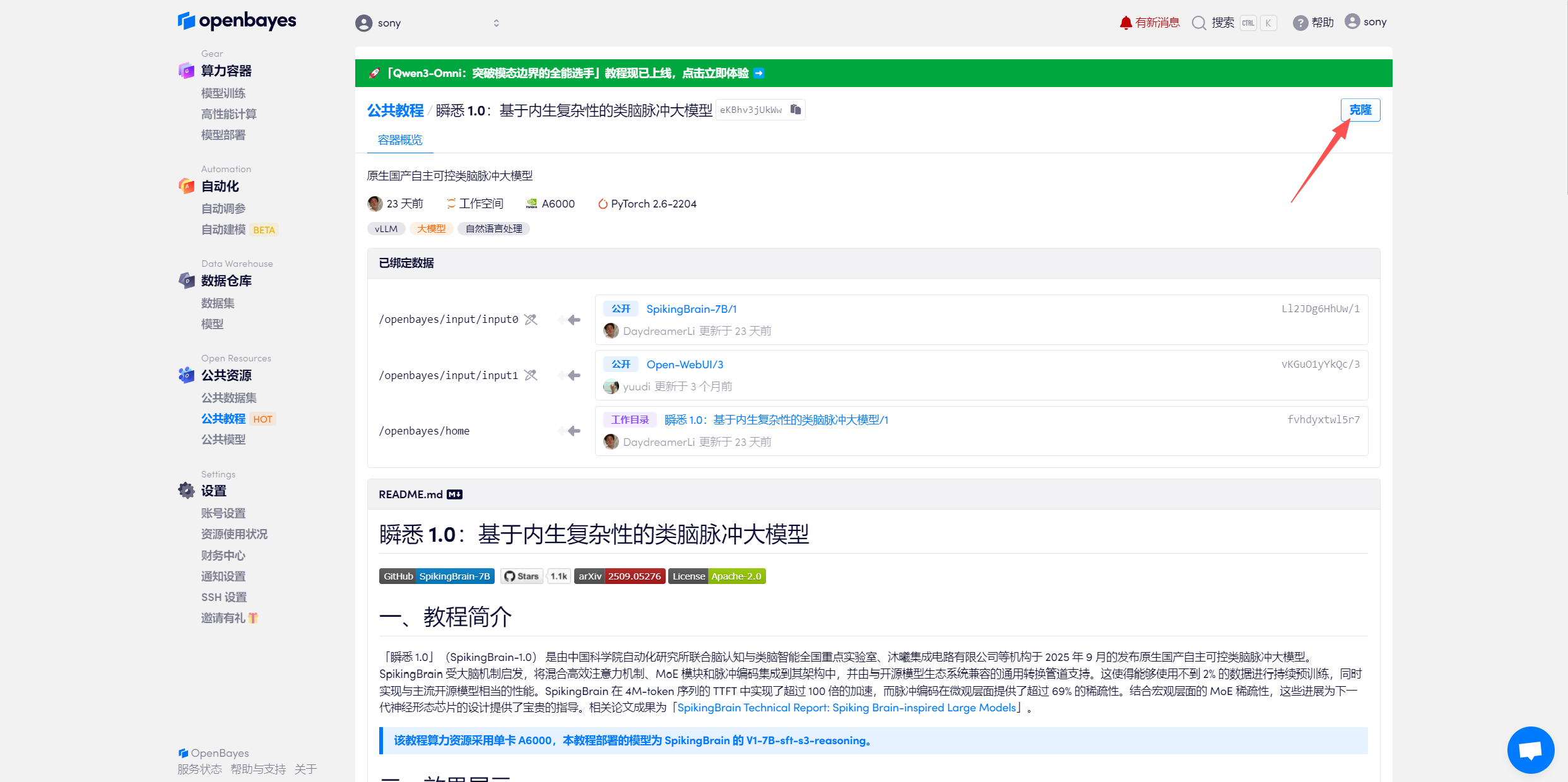Click the OpenBayes logo at top left

coord(237,21)
